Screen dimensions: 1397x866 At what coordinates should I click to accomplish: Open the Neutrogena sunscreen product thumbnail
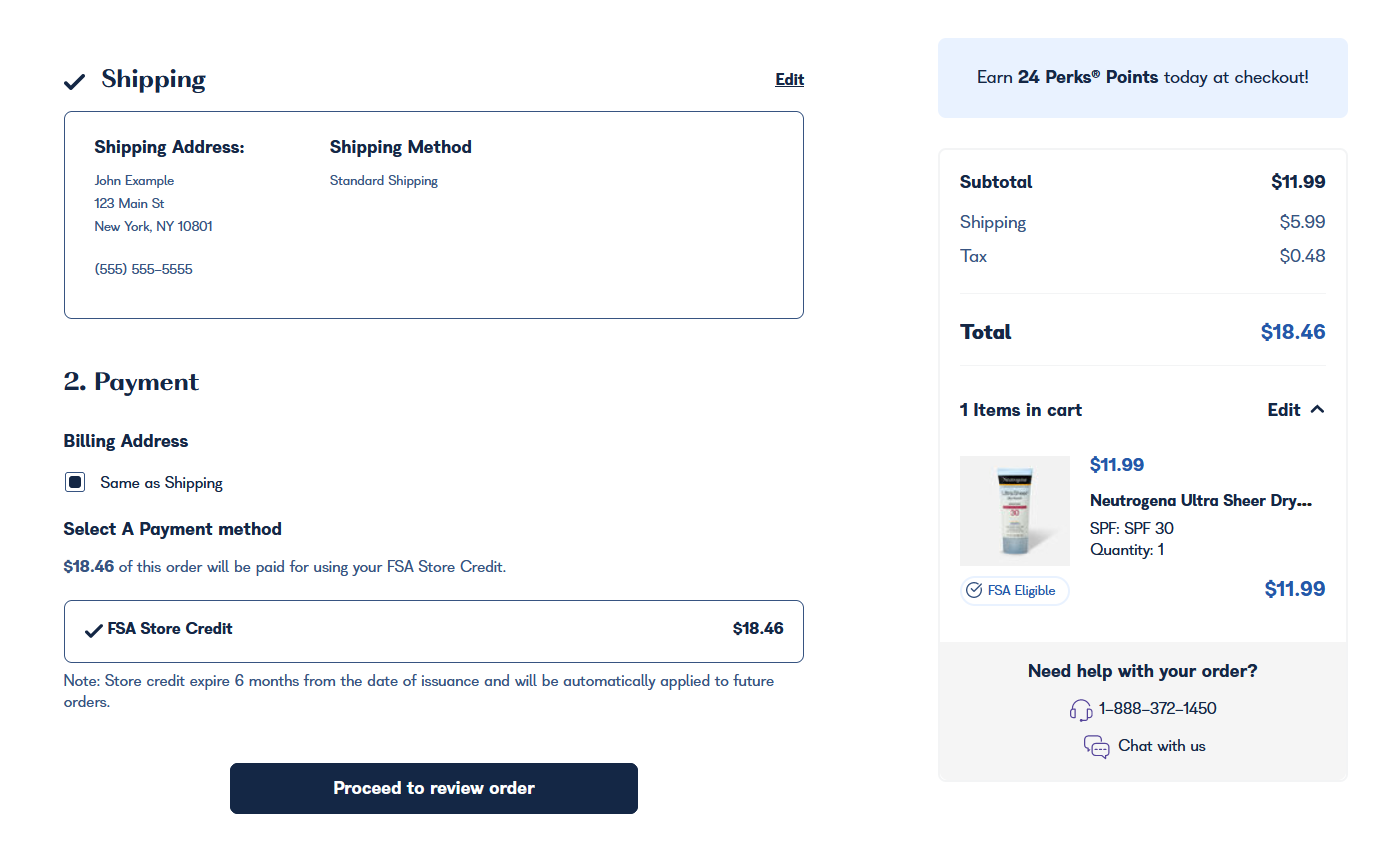1014,511
